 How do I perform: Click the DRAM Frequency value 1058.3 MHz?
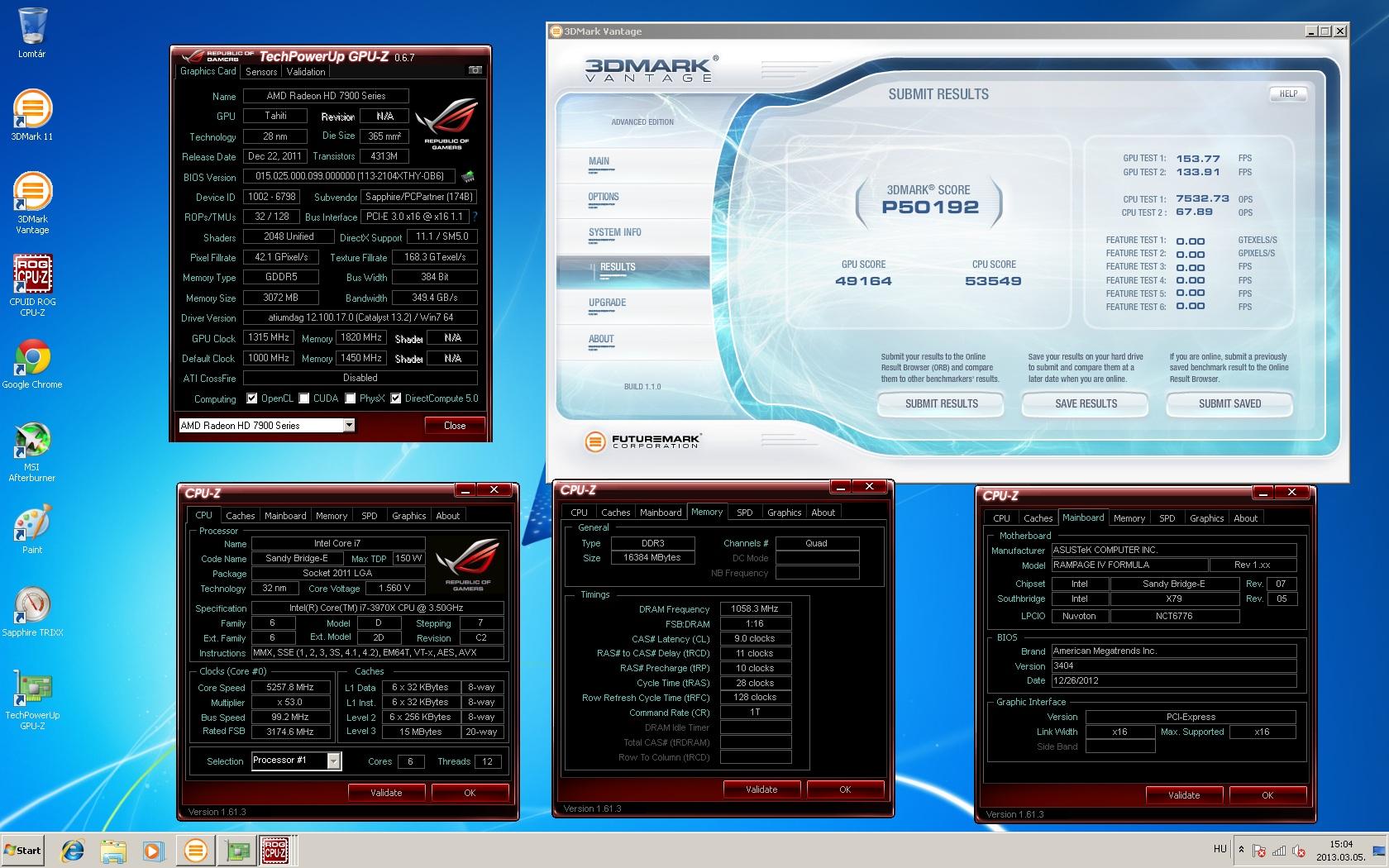point(756,608)
